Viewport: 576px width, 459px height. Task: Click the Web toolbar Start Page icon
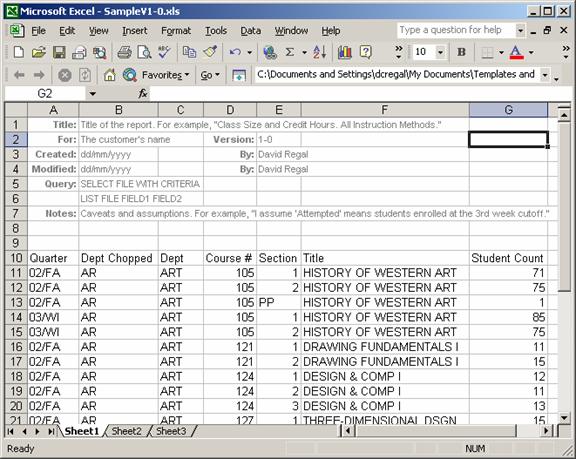(x=109, y=75)
